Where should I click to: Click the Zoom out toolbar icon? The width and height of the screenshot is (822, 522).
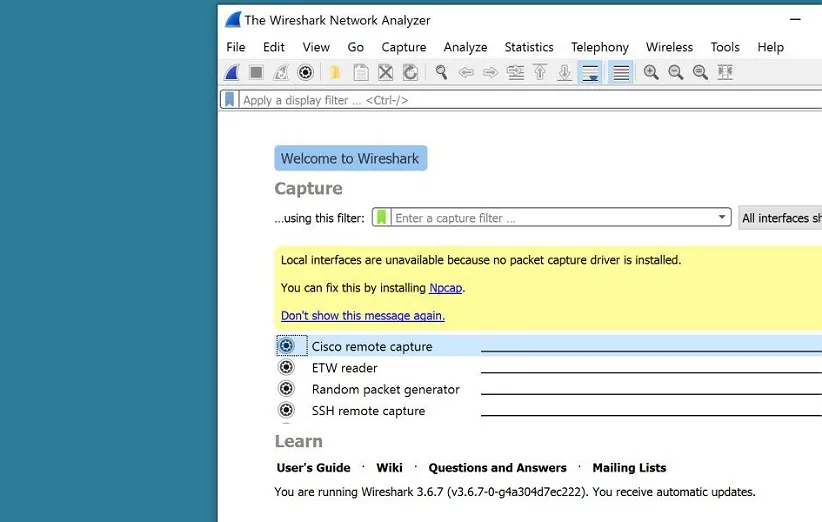point(676,72)
